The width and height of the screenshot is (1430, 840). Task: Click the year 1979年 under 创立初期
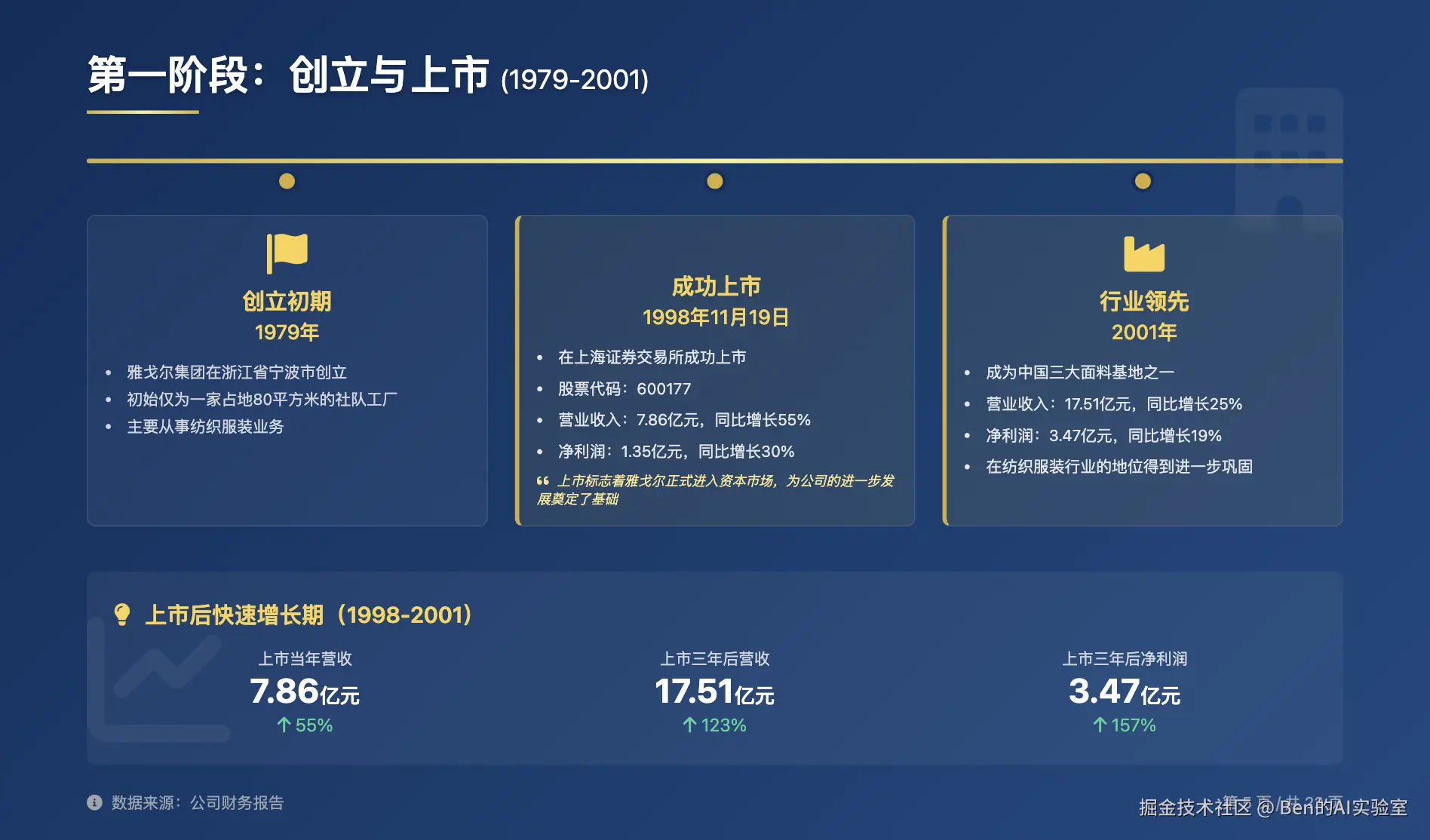(x=287, y=332)
